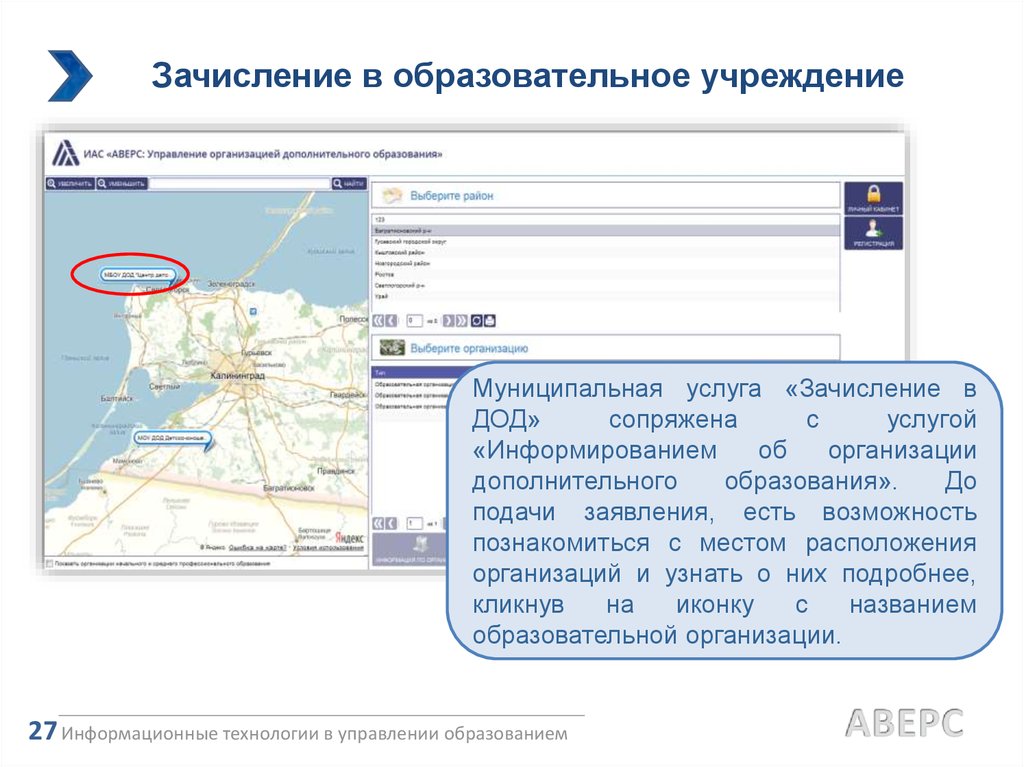
Task: Click the МОУ ДОД Детско-юношеский map balloon
Action: [x=170, y=439]
